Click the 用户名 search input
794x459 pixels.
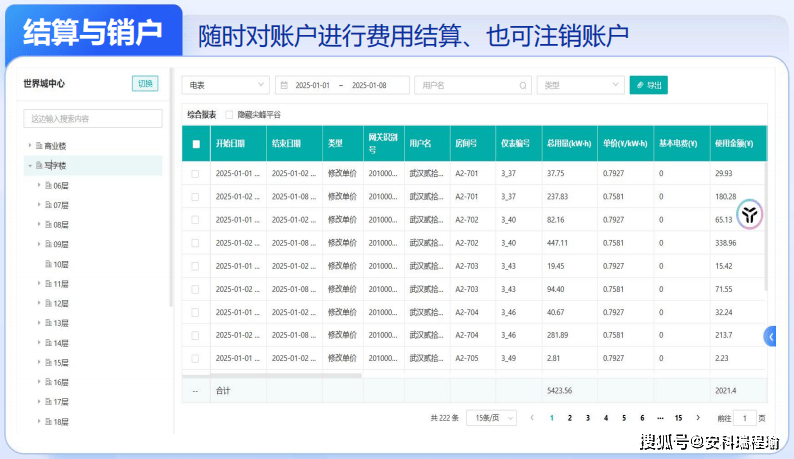pyautogui.click(x=472, y=85)
